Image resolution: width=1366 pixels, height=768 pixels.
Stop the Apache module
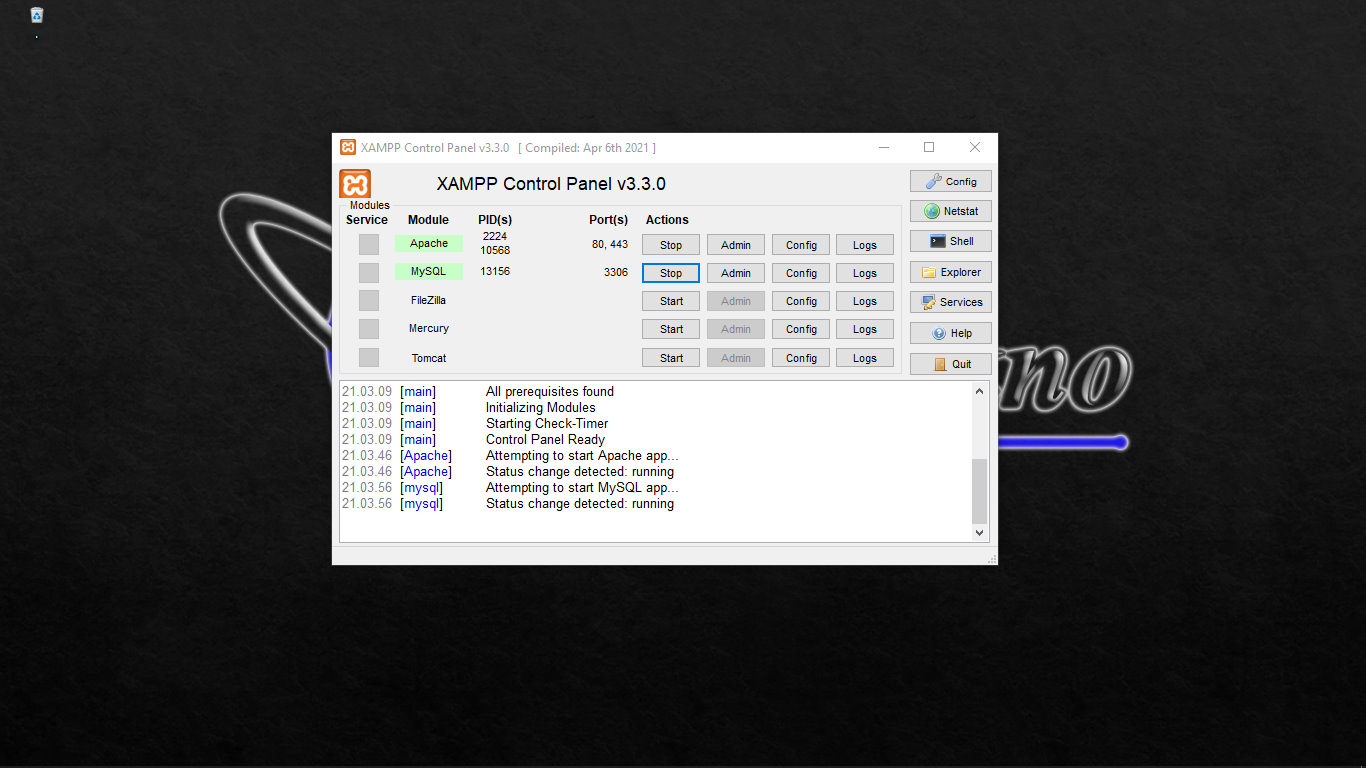coord(671,245)
